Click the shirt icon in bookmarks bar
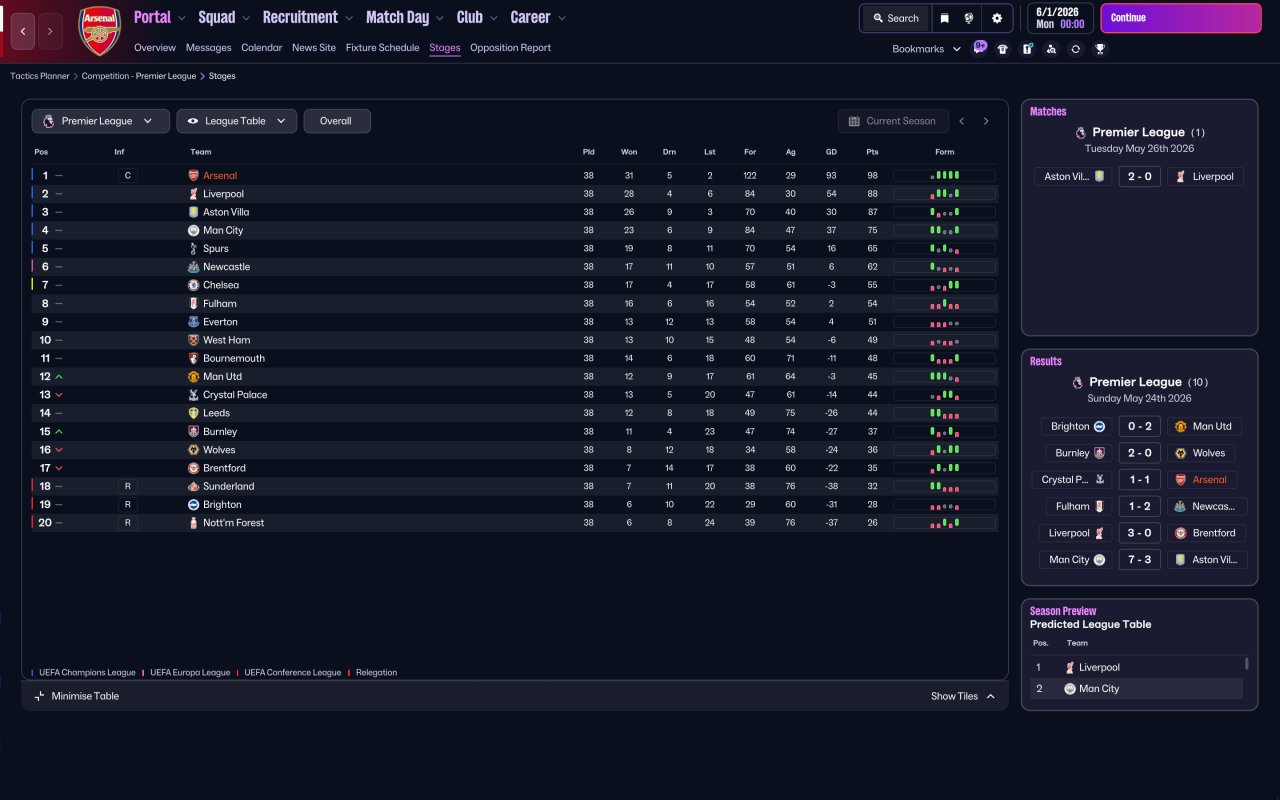Viewport: 1280px width, 800px height. (x=1003, y=49)
